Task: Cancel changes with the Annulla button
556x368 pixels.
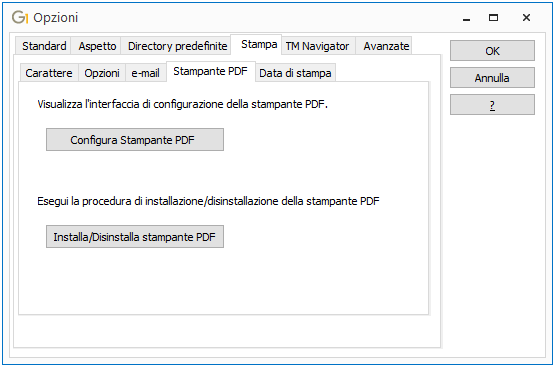Action: 492,78
